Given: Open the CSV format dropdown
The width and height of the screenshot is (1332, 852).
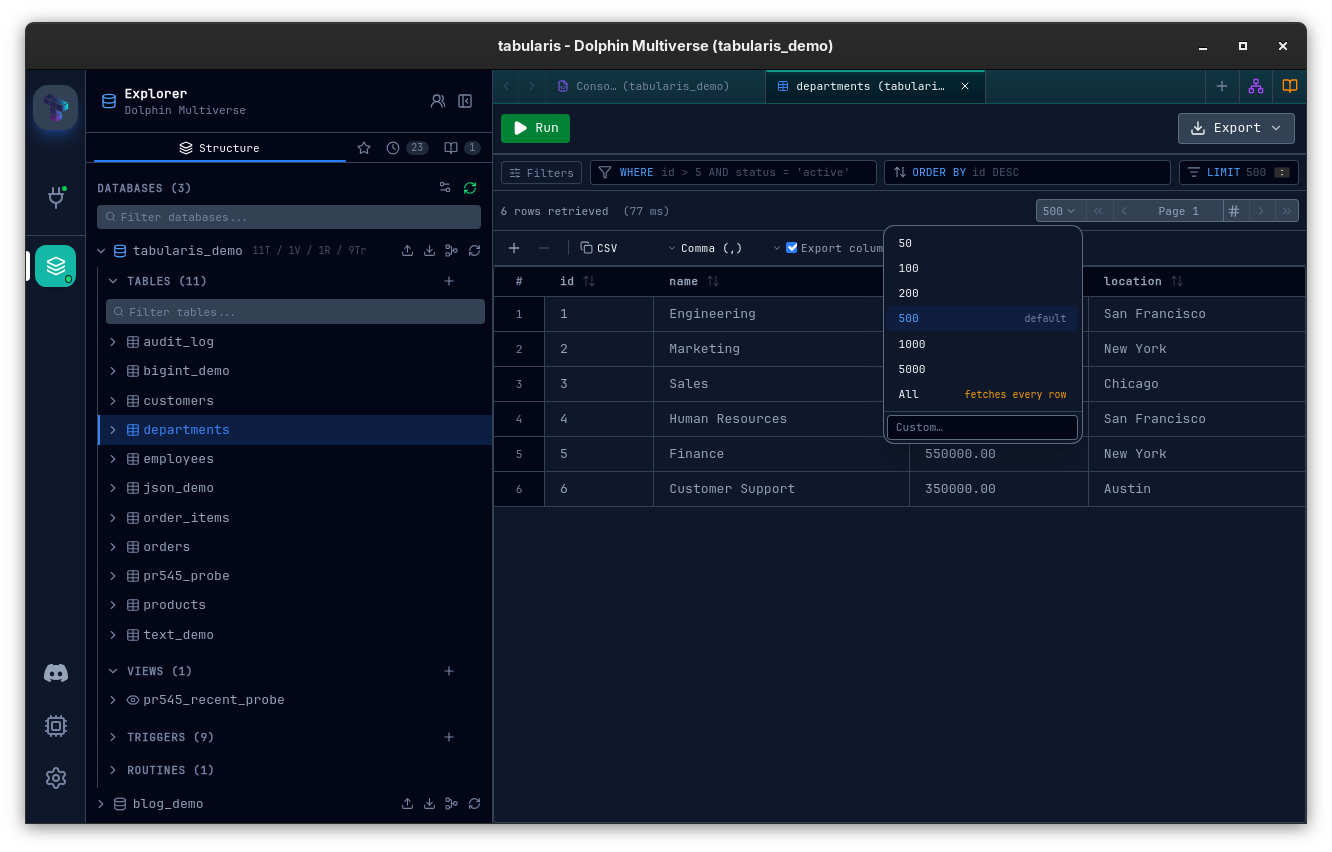Looking at the screenshot, I should 627,248.
